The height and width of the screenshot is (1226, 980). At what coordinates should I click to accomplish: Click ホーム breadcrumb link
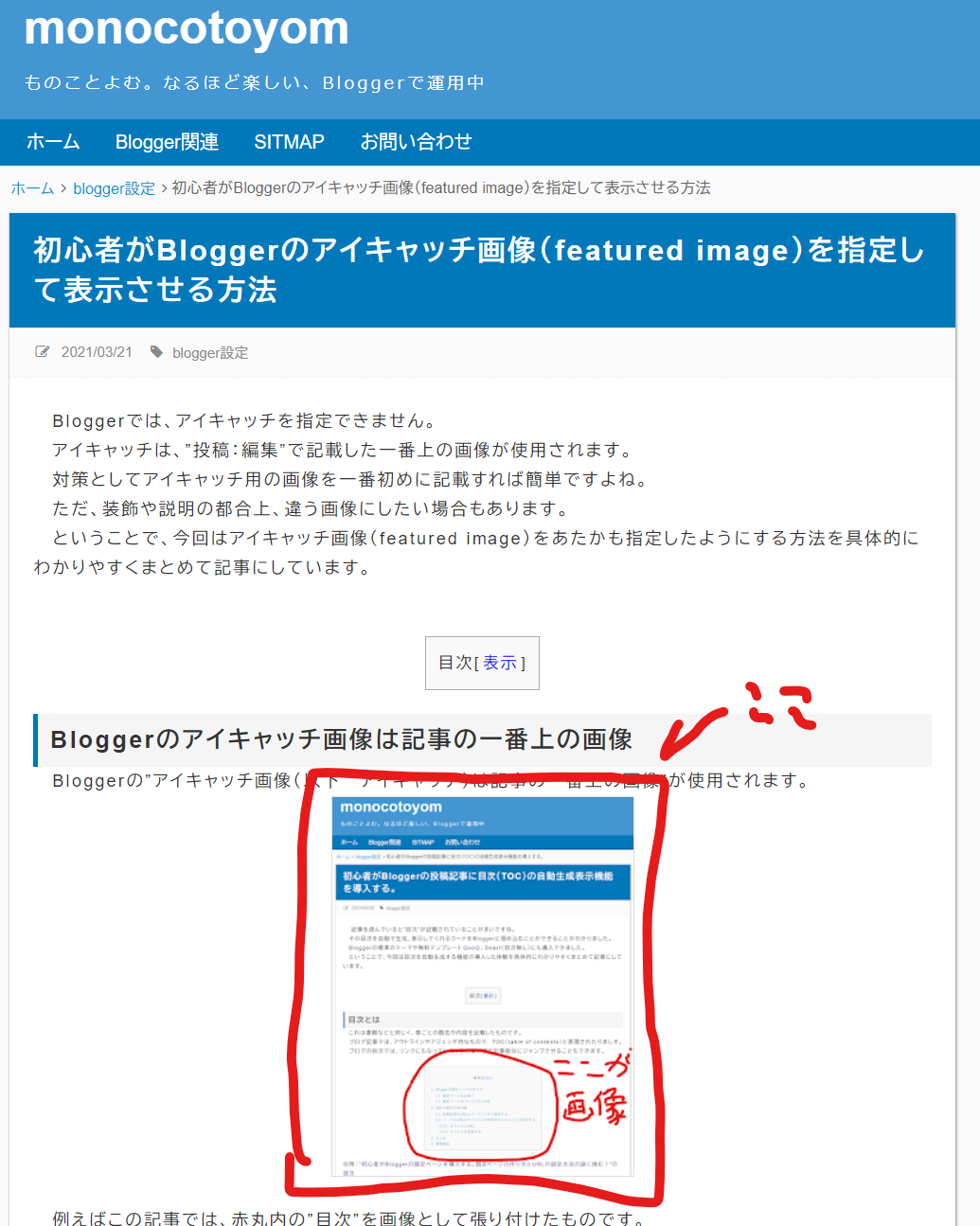click(x=32, y=188)
